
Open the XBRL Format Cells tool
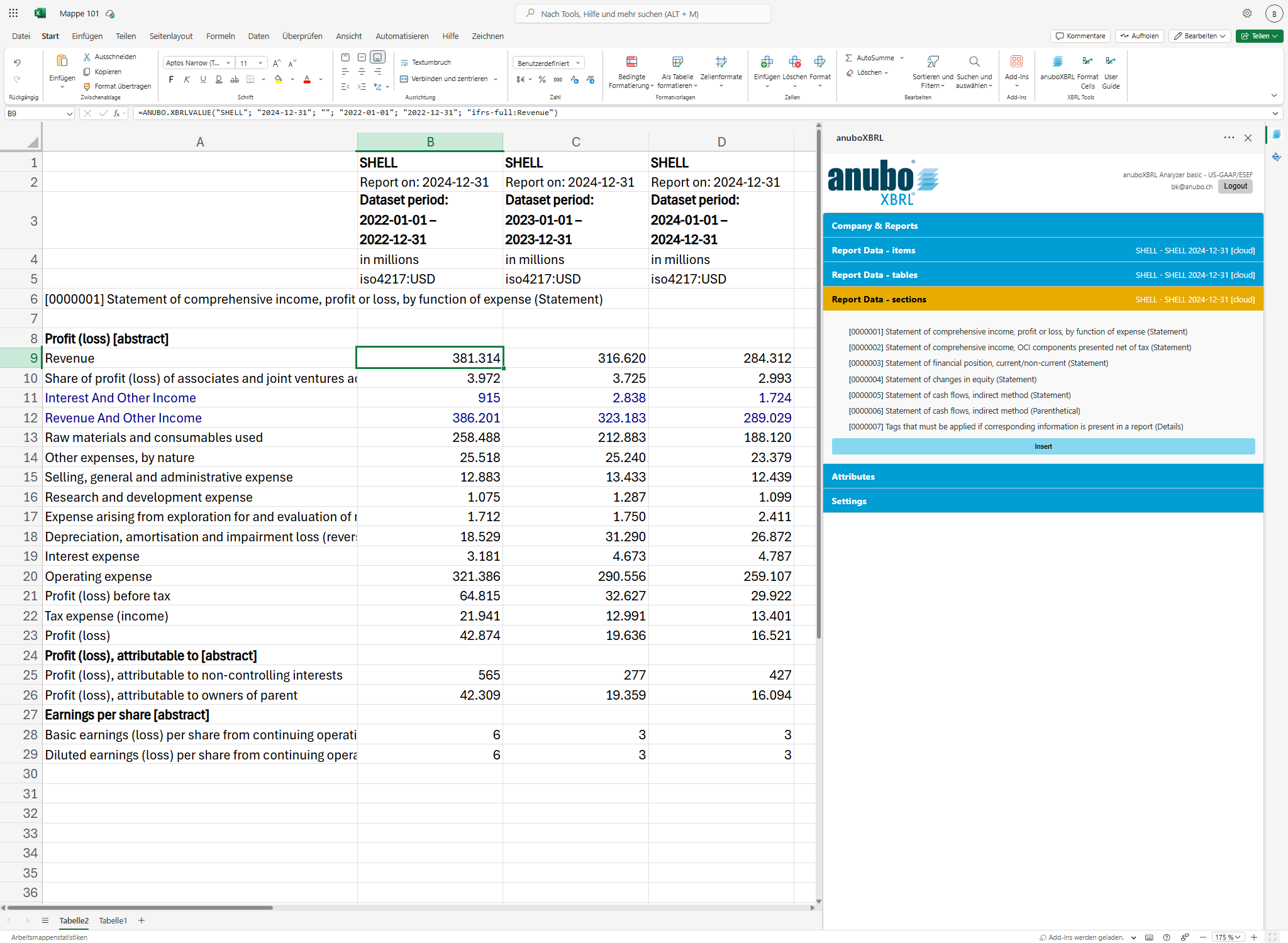tap(1087, 62)
